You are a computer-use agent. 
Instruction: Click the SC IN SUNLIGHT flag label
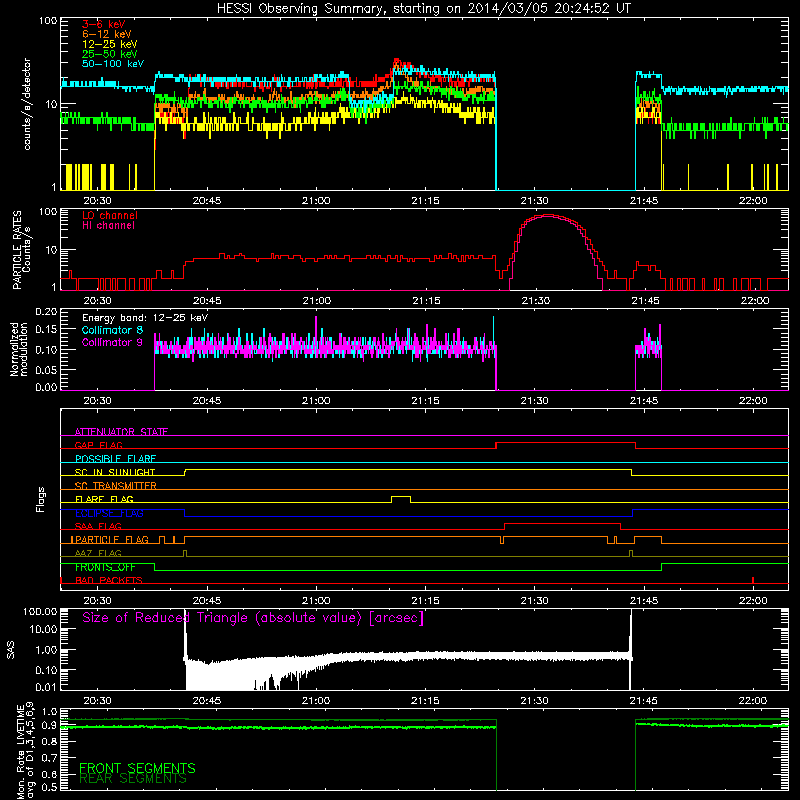click(x=115, y=472)
